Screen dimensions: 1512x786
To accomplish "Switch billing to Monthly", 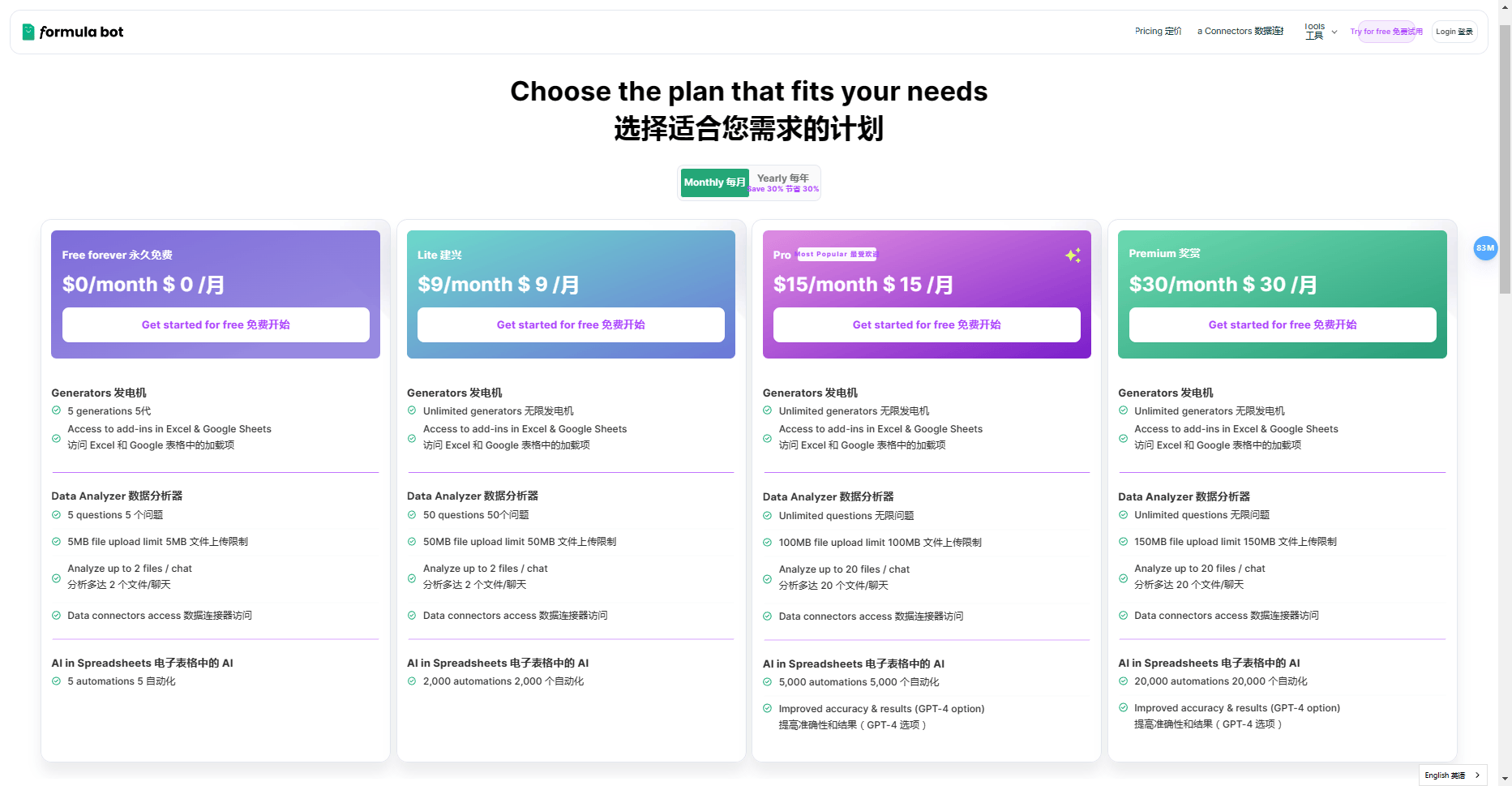I will (714, 183).
